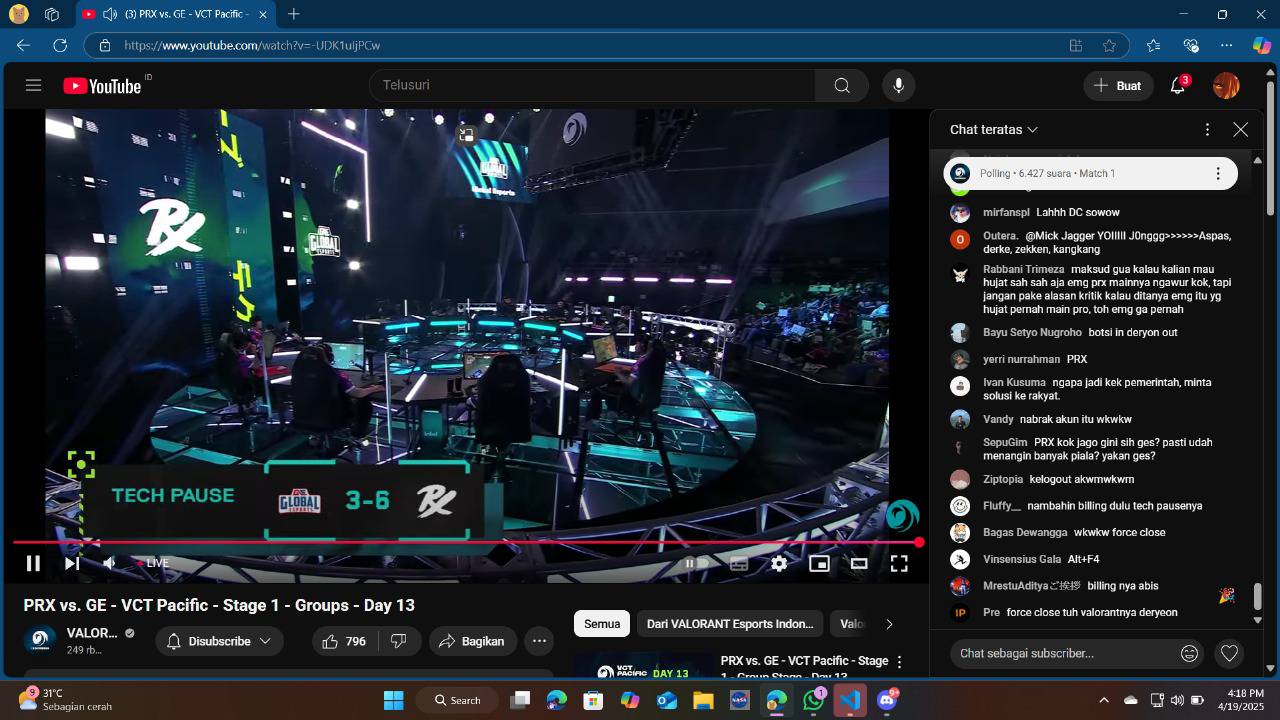
Task: Select the Semua filter chip
Action: point(602,624)
